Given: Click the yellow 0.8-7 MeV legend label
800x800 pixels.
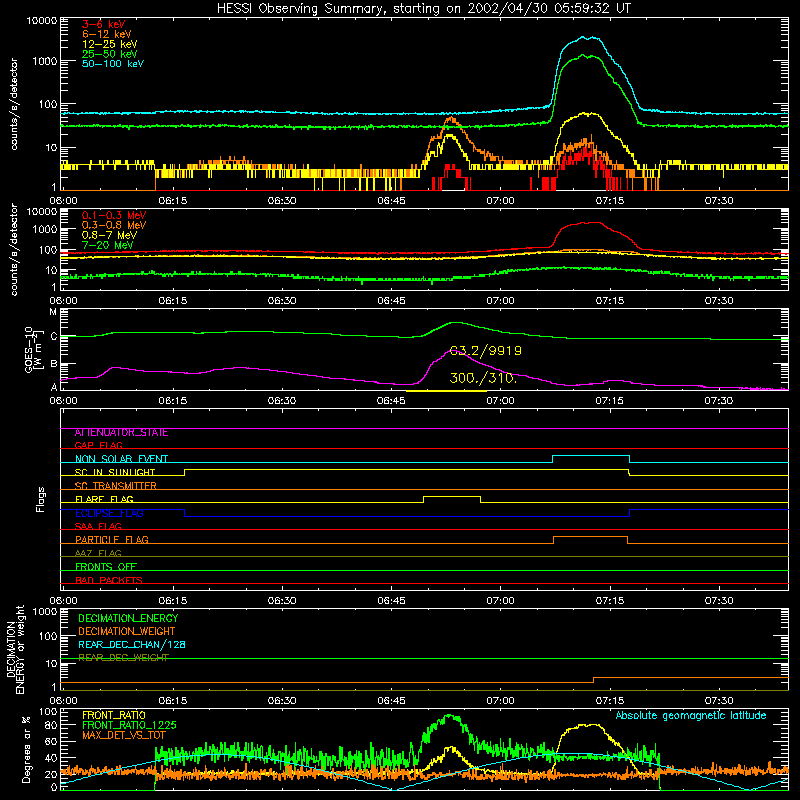Looking at the screenshot, I should (x=109, y=235).
